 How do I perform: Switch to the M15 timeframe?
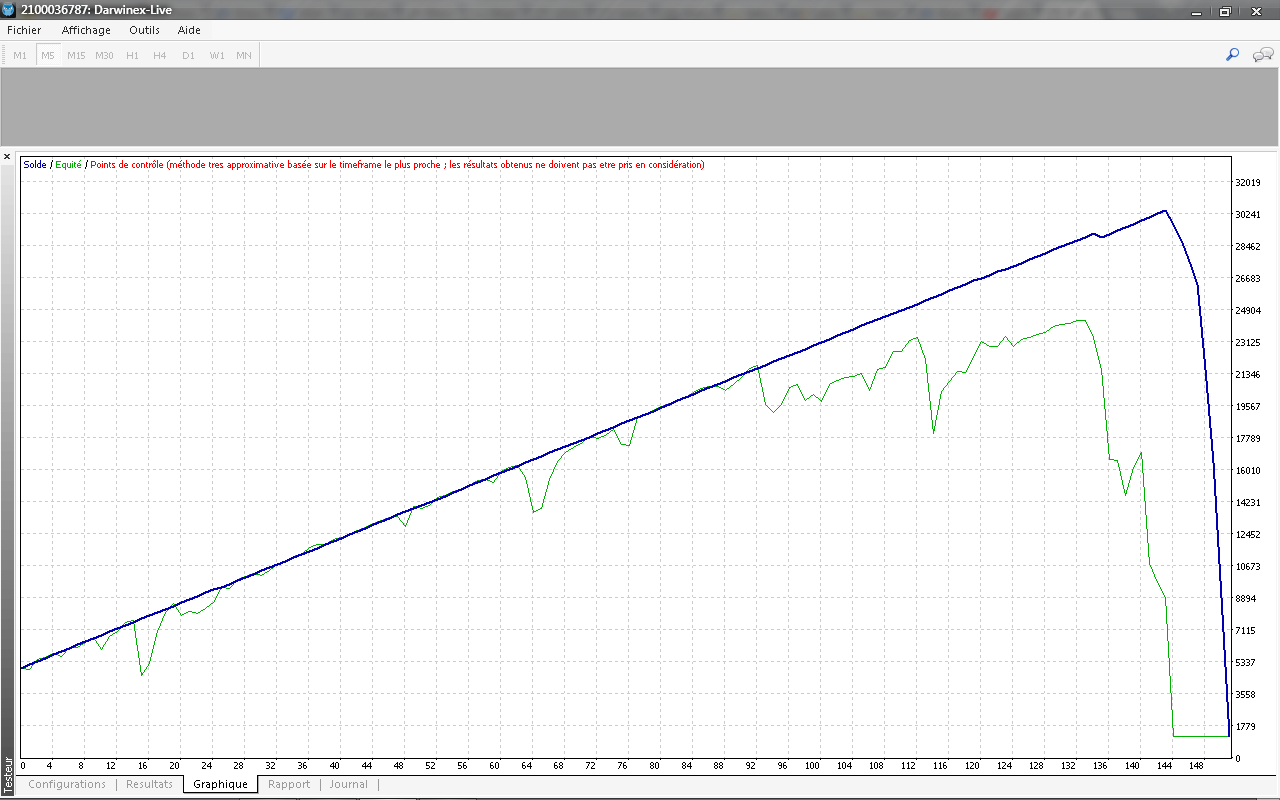pos(76,55)
